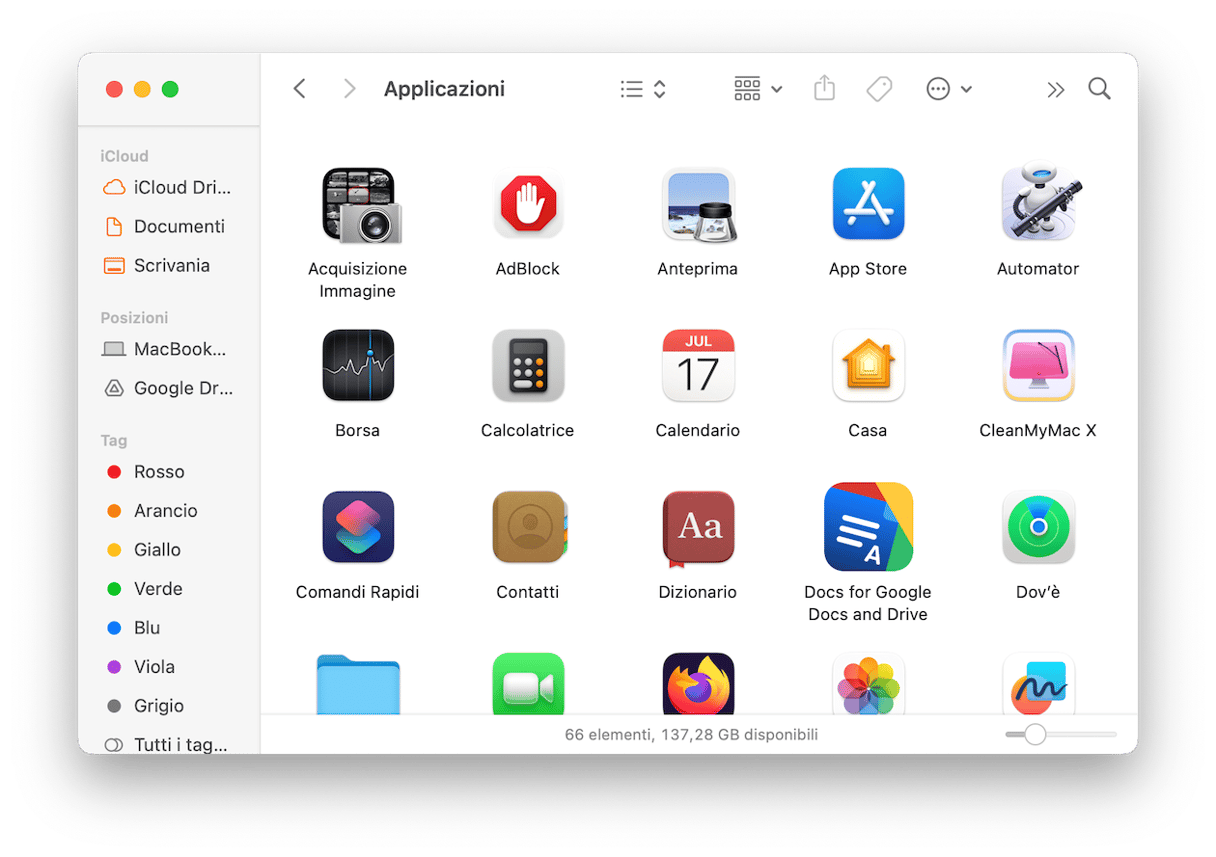This screenshot has height=857, width=1216.
Task: Click the CleanMyMac X icon
Action: 1038,366
